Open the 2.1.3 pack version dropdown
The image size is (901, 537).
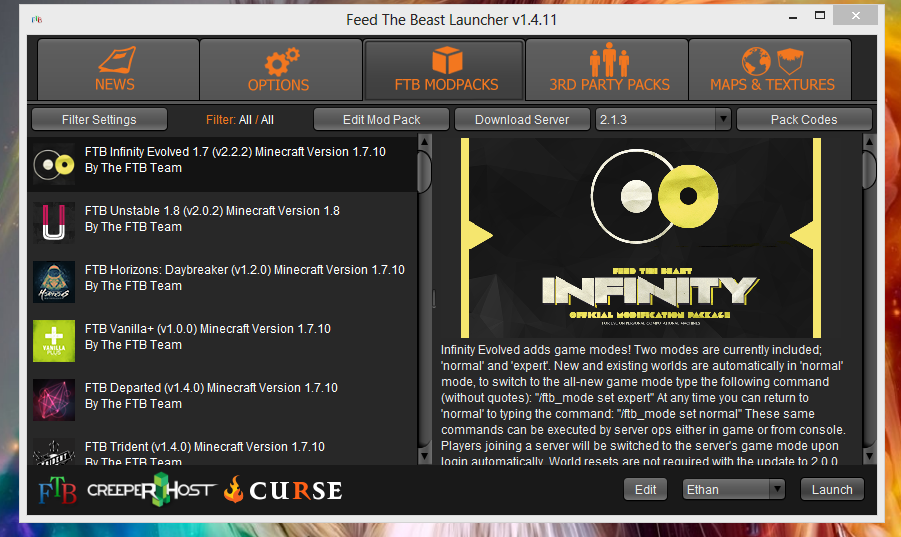(x=663, y=119)
